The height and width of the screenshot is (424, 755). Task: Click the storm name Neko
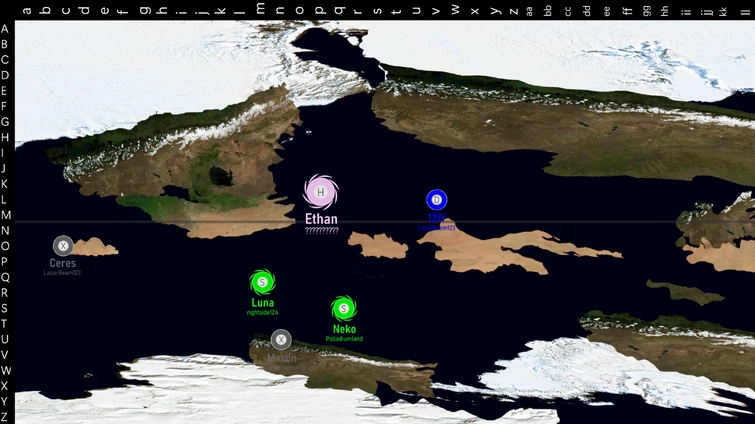(x=344, y=329)
